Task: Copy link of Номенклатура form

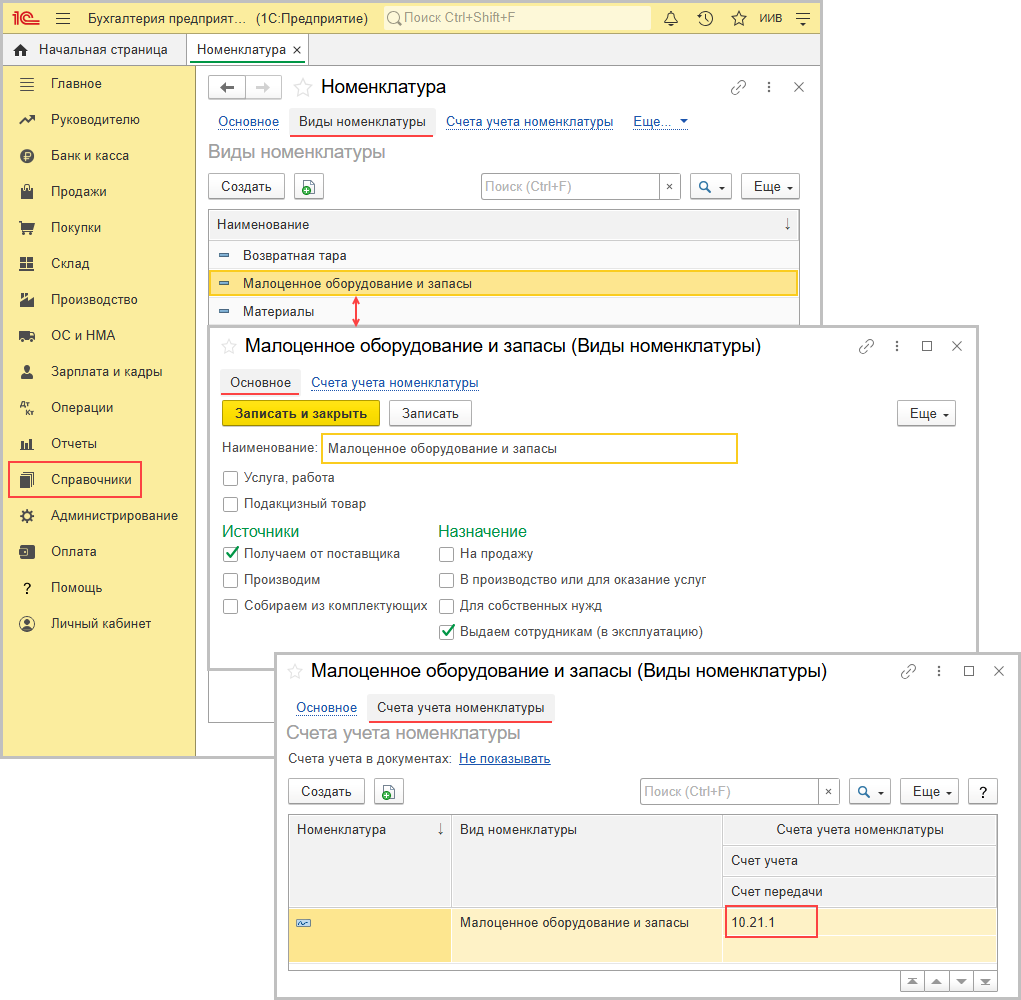Action: coord(738,87)
